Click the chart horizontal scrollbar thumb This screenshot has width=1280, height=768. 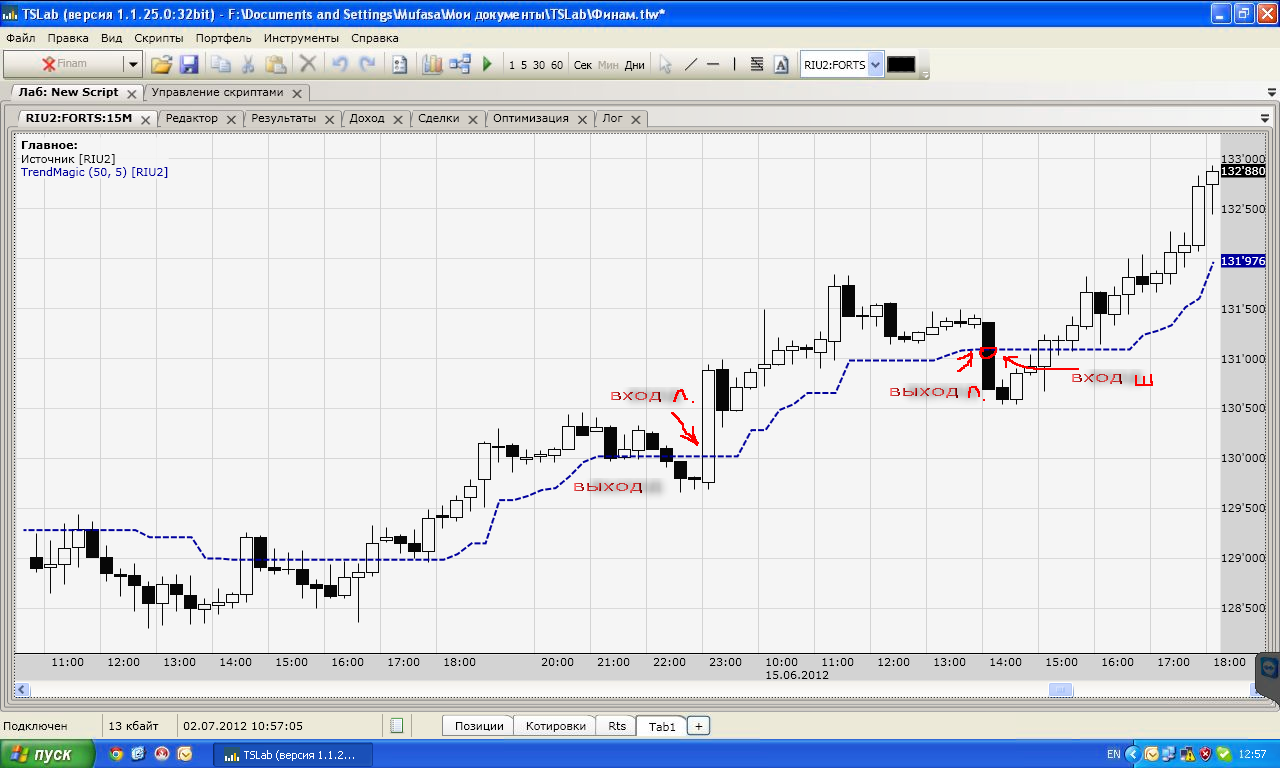click(1060, 690)
